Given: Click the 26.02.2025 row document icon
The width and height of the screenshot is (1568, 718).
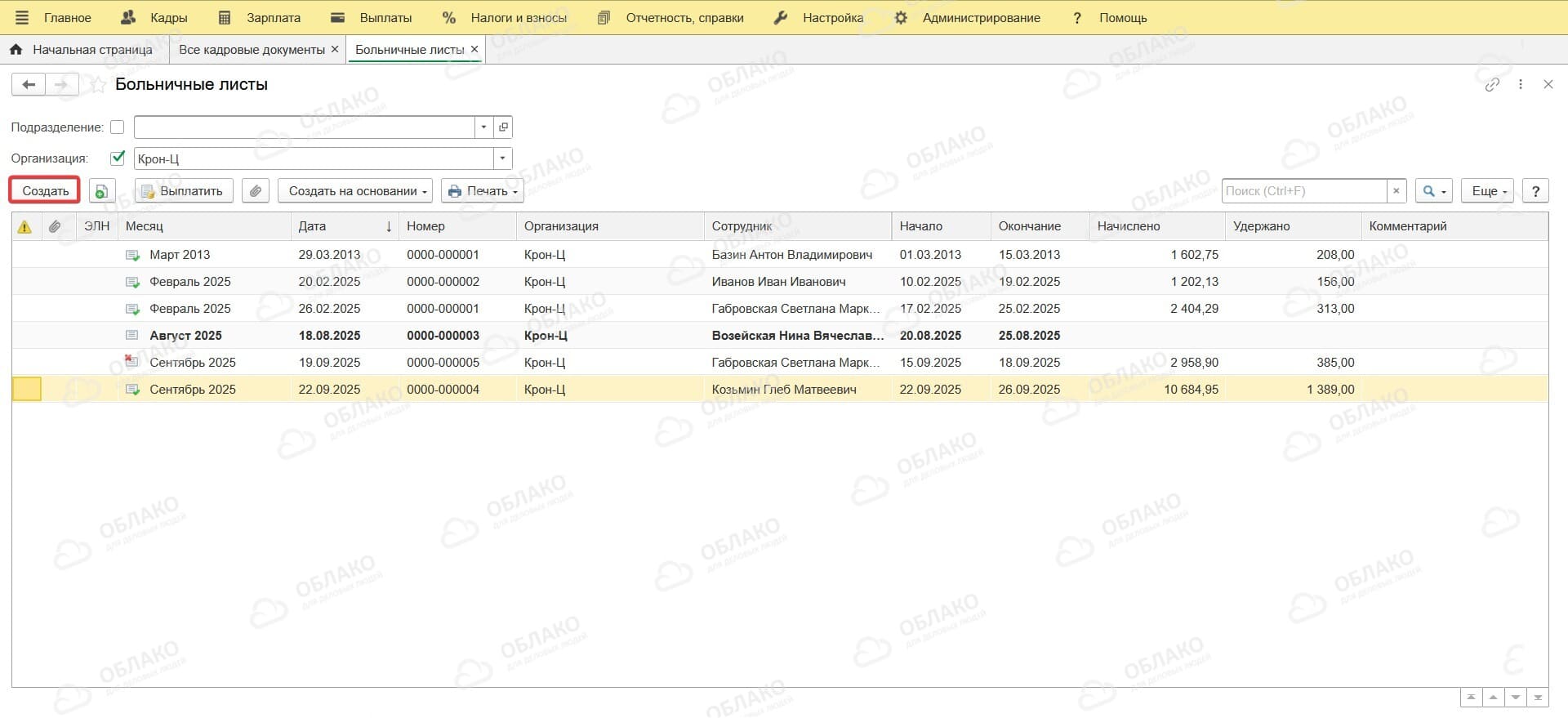Looking at the screenshot, I should (x=132, y=309).
